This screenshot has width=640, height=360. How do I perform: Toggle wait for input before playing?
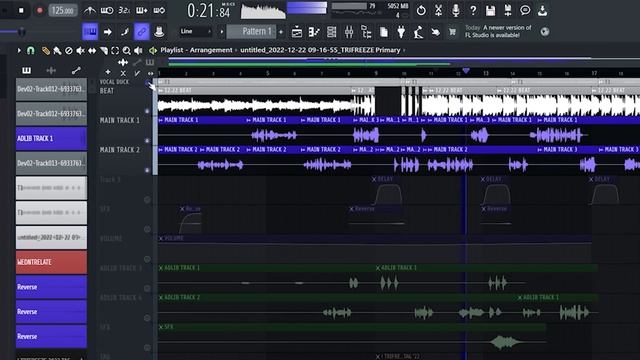pyautogui.click(x=107, y=10)
